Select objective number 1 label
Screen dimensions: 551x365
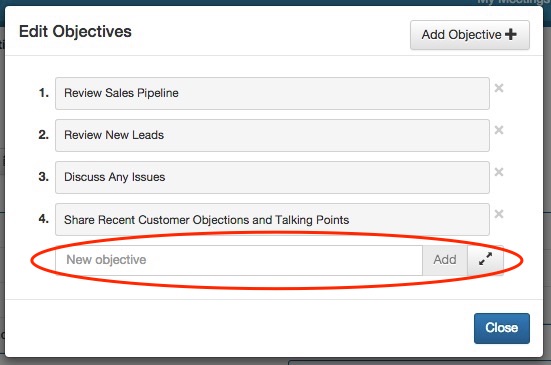[44, 93]
